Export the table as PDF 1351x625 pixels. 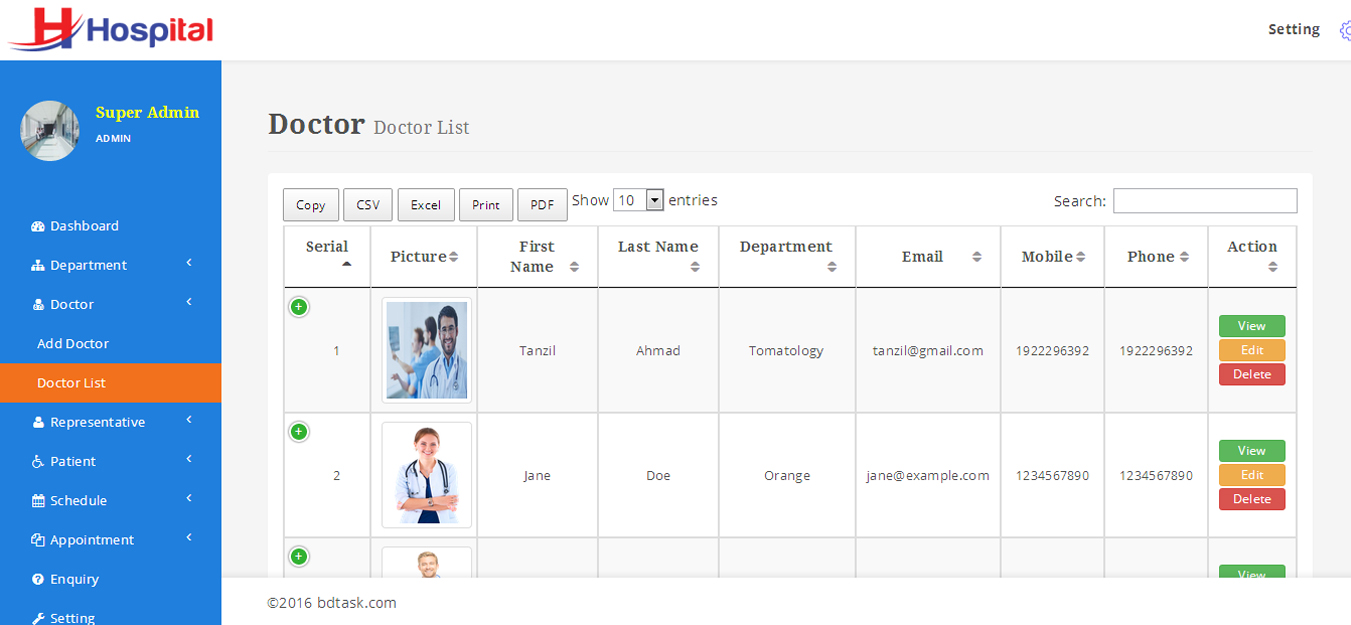click(x=542, y=204)
